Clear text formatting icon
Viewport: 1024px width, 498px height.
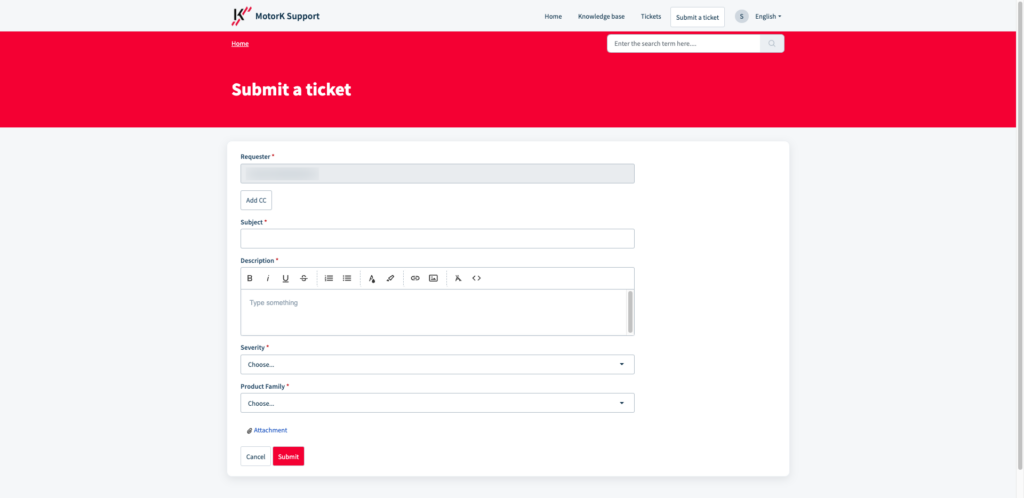[458, 278]
